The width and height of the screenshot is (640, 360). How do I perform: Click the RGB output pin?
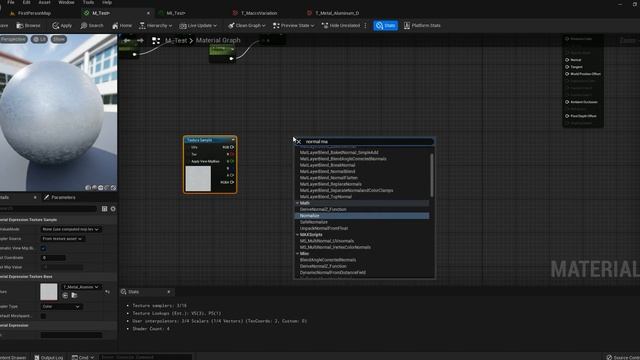pyautogui.click(x=232, y=147)
